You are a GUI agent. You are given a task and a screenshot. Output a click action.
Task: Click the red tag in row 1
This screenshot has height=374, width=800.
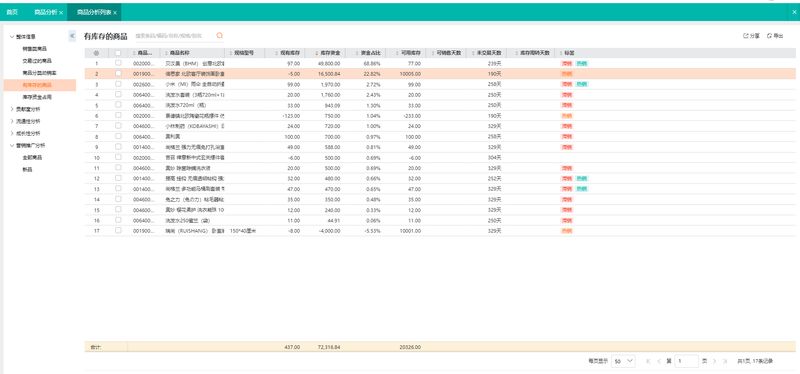(566, 64)
